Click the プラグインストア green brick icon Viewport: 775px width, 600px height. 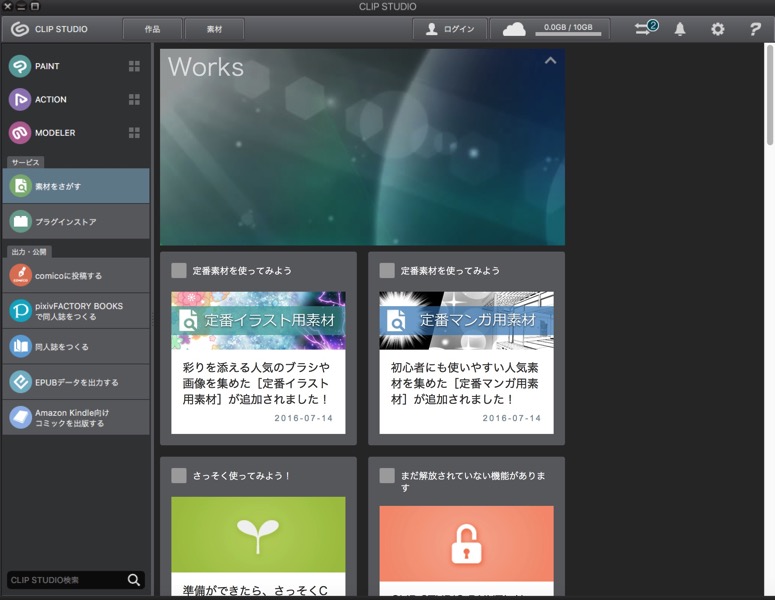20,221
